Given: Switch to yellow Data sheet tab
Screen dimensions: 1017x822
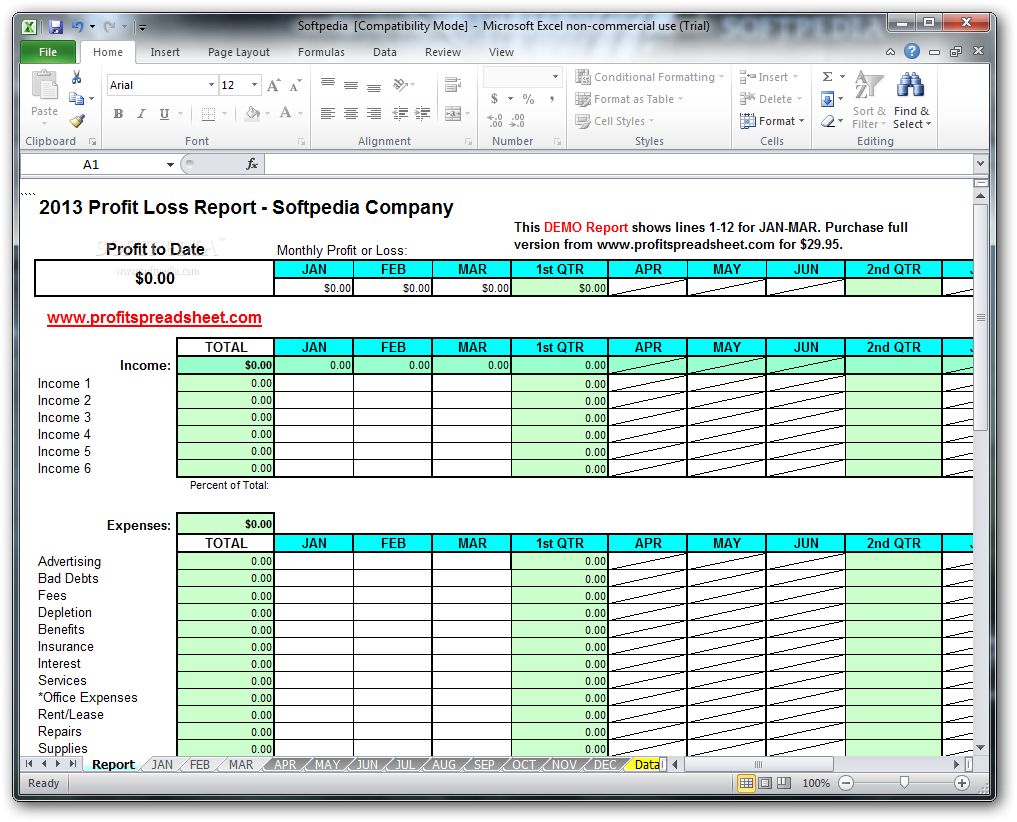Looking at the screenshot, I should (647, 765).
